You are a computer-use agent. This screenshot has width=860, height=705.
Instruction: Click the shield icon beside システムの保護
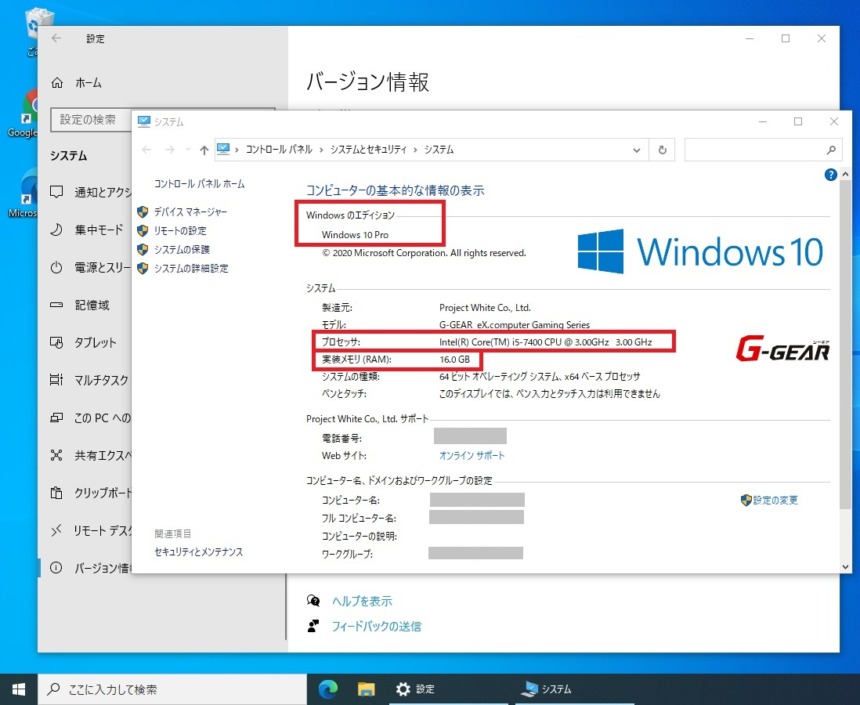143,250
